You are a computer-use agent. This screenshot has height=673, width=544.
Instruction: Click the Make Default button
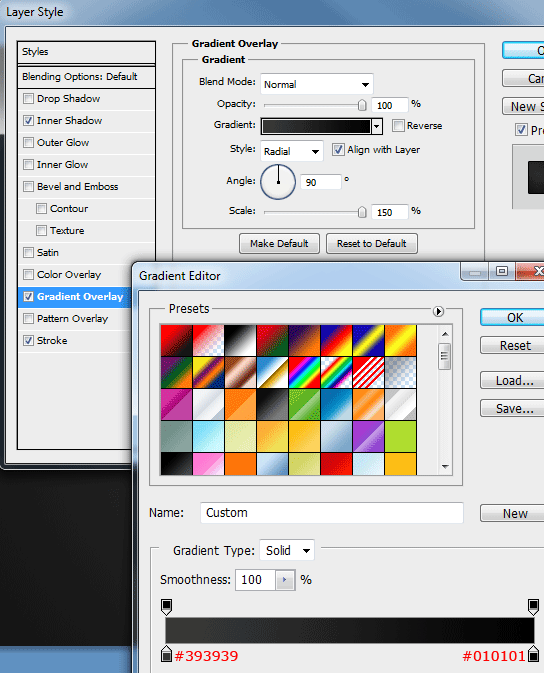pyautogui.click(x=279, y=244)
